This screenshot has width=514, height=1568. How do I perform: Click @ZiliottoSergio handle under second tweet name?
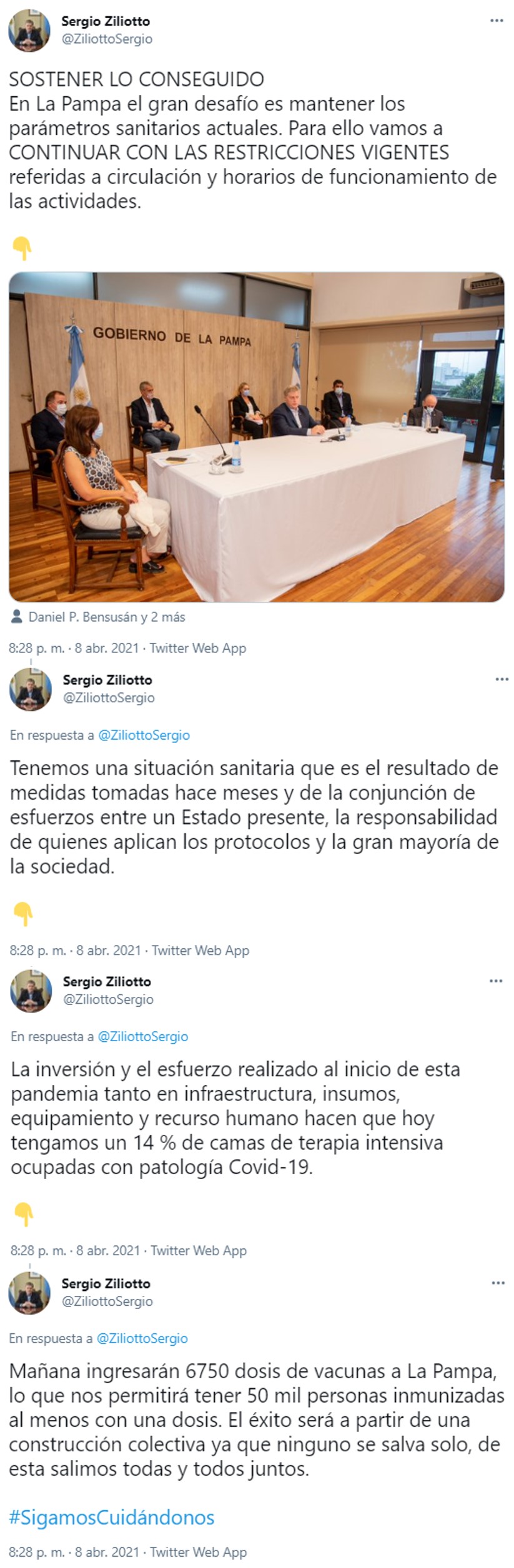tap(109, 698)
